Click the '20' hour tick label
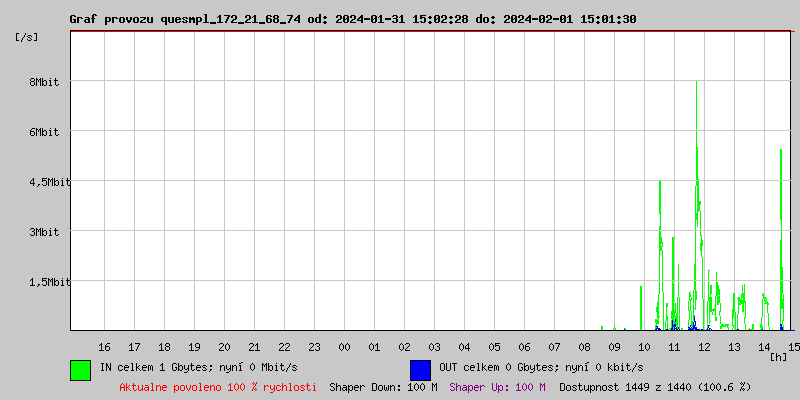800x400 pixels. point(224,347)
